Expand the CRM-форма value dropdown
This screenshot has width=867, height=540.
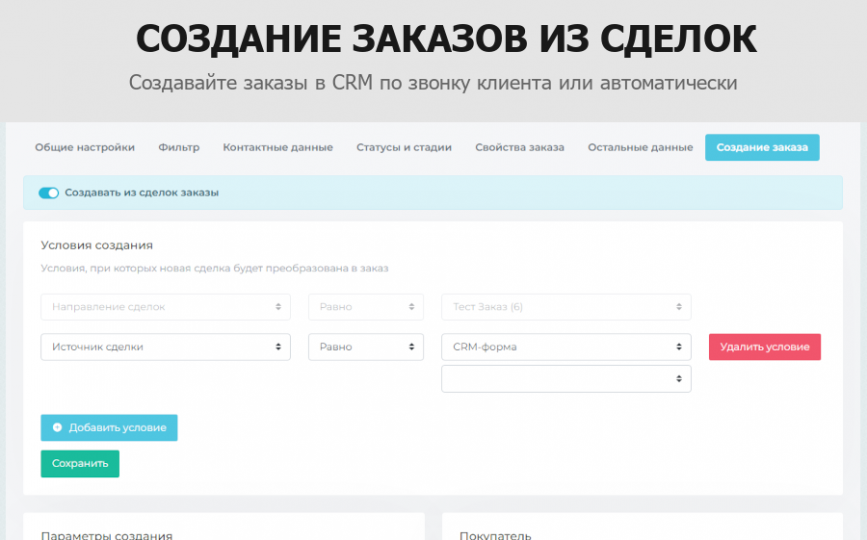pos(566,347)
